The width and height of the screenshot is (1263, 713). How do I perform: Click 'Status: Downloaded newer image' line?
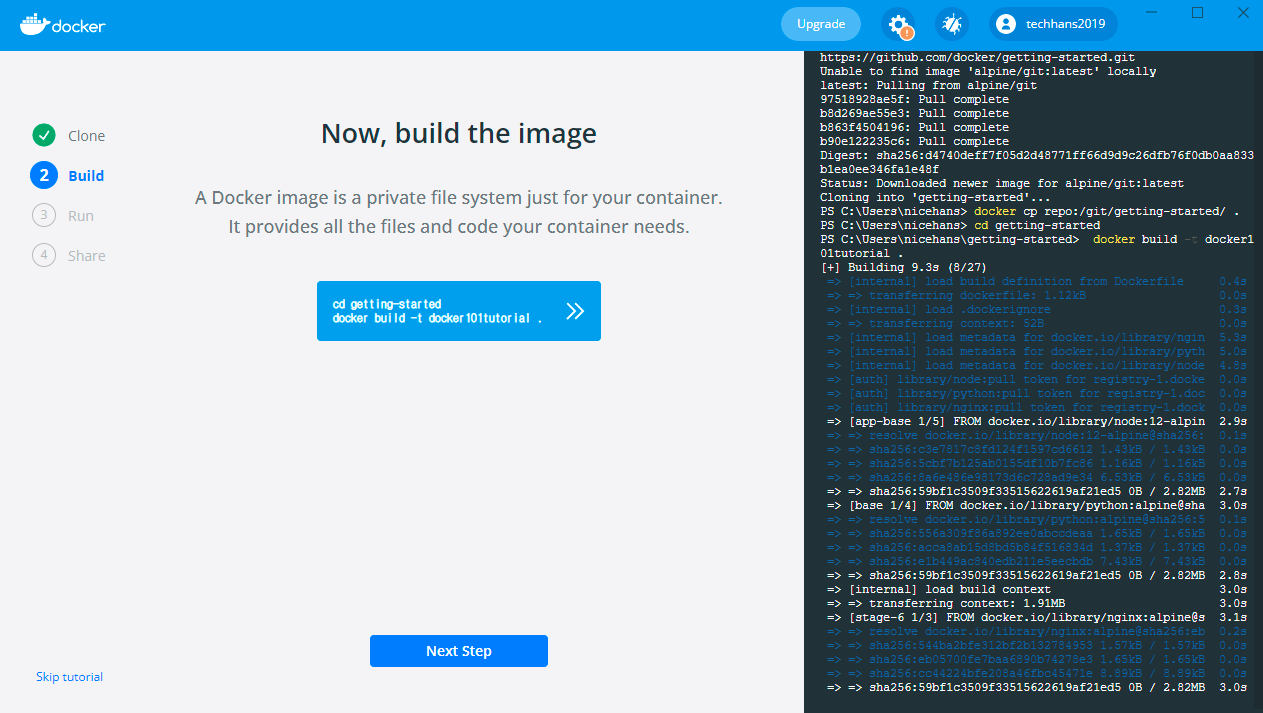(x=1002, y=184)
